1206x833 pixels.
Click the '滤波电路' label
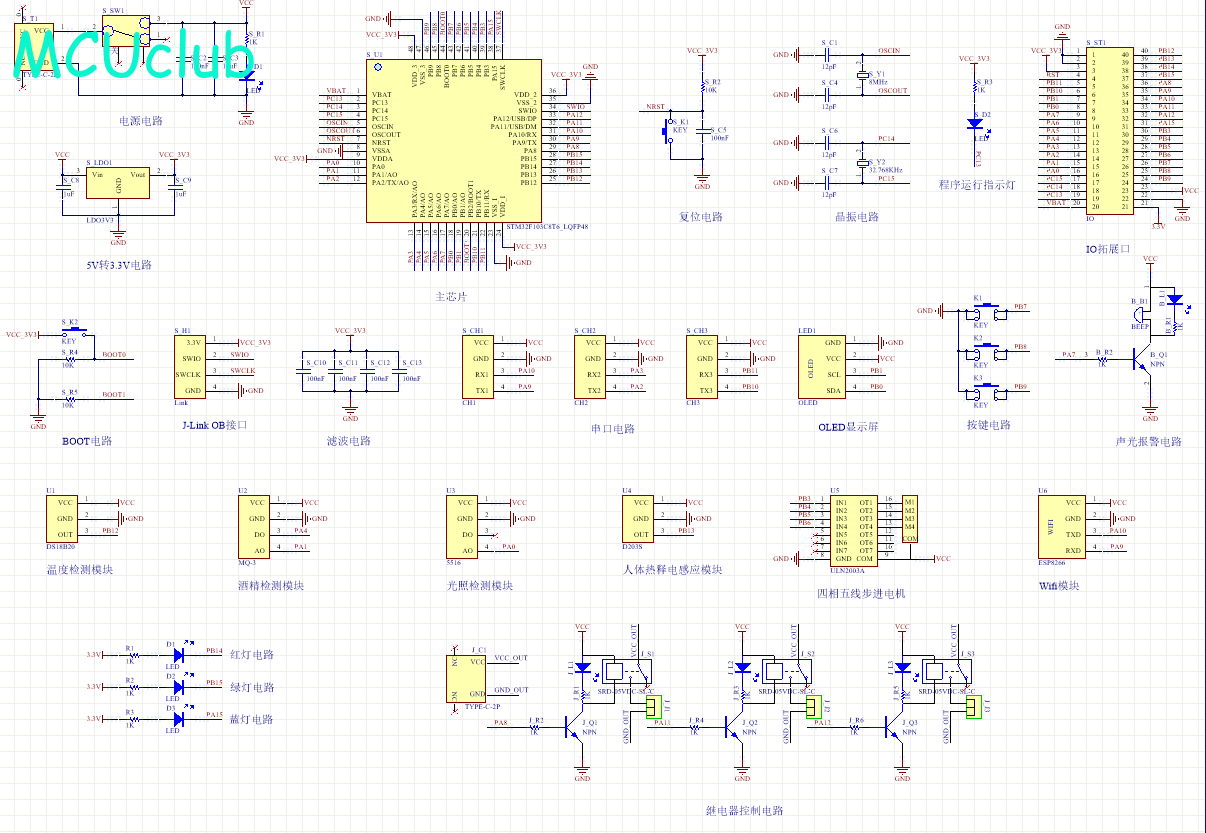[x=349, y=441]
